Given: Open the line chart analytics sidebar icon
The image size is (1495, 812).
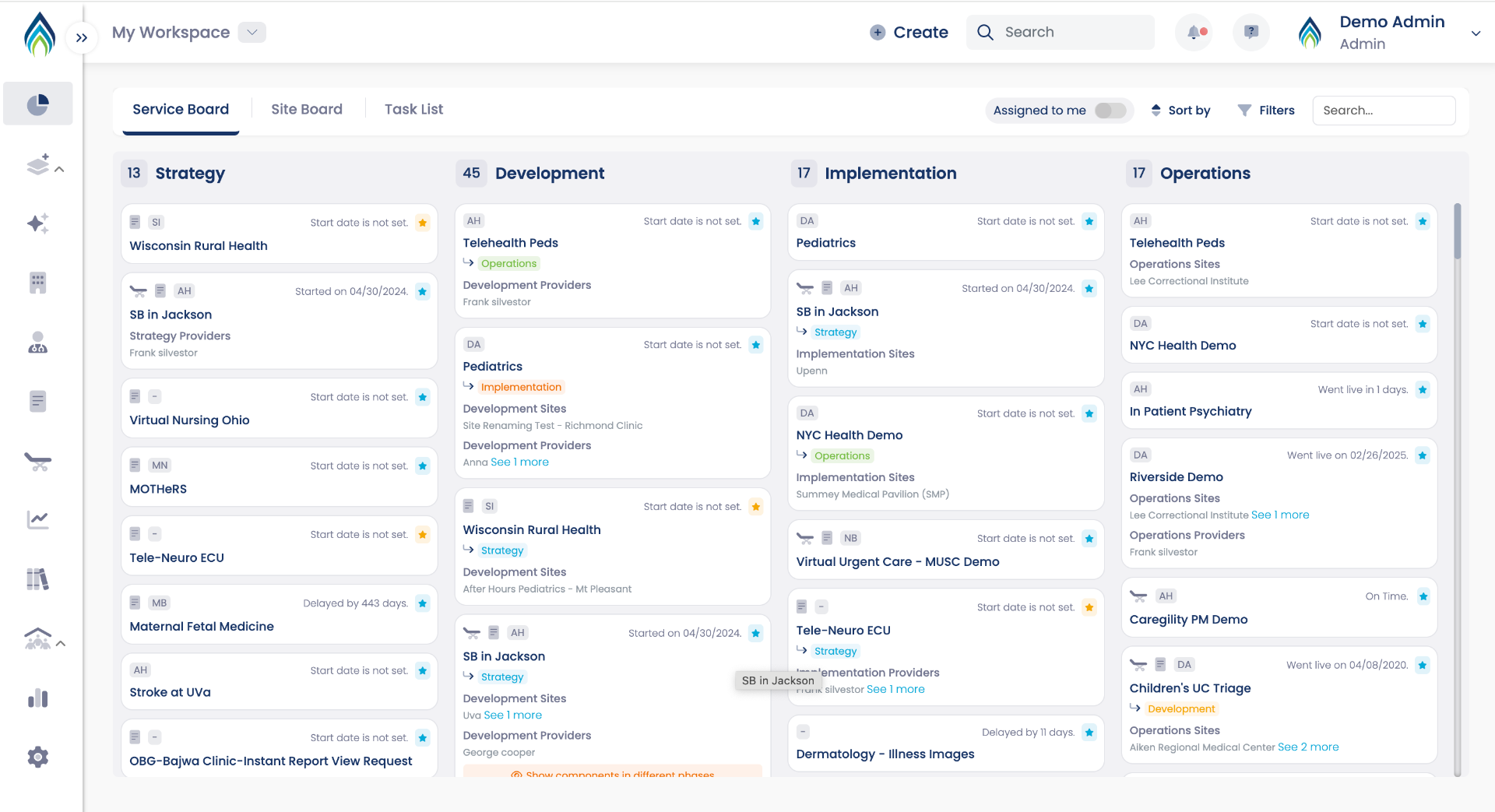Looking at the screenshot, I should [37, 520].
